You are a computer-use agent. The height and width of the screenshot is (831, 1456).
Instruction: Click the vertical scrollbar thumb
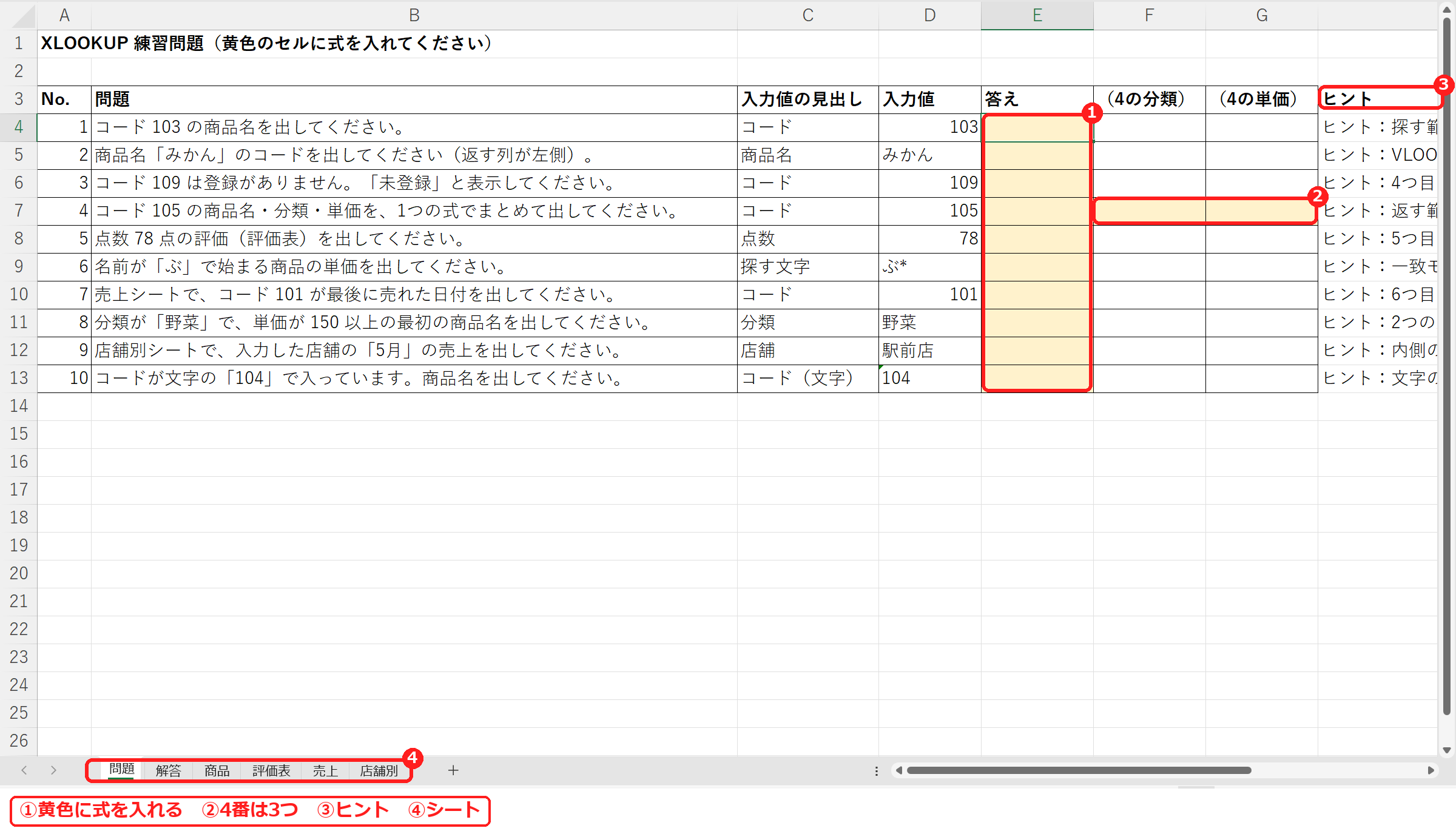pos(1447,365)
